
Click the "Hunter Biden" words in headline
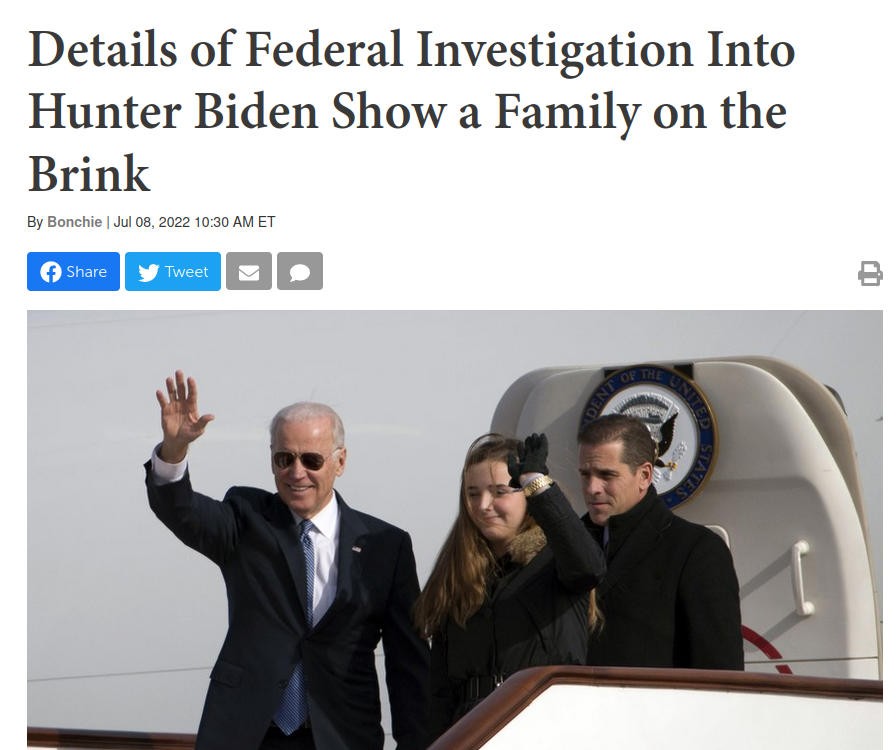click(173, 111)
